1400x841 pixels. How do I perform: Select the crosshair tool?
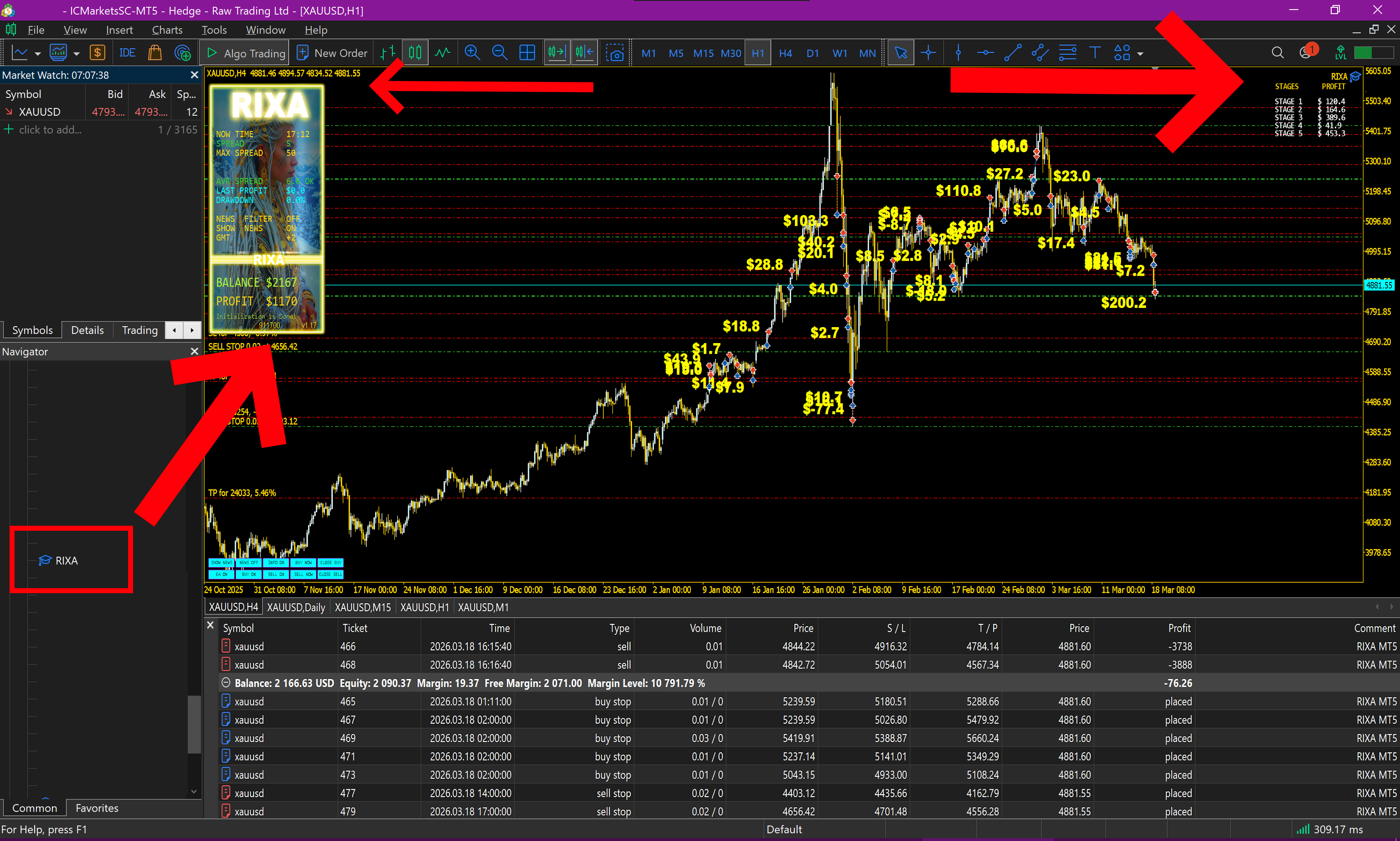928,53
